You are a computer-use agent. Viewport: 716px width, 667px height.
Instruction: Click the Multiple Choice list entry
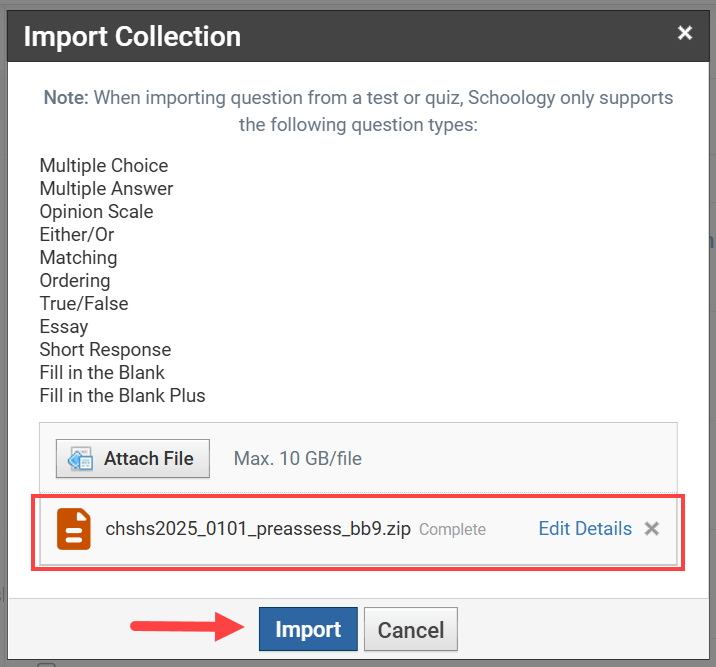(x=104, y=166)
